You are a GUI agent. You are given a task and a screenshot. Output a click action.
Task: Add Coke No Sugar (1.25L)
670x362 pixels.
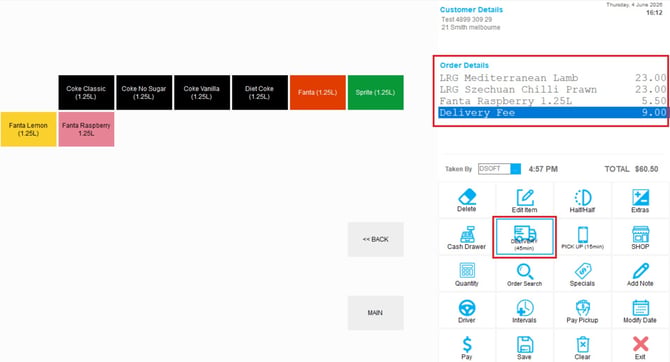click(x=144, y=92)
